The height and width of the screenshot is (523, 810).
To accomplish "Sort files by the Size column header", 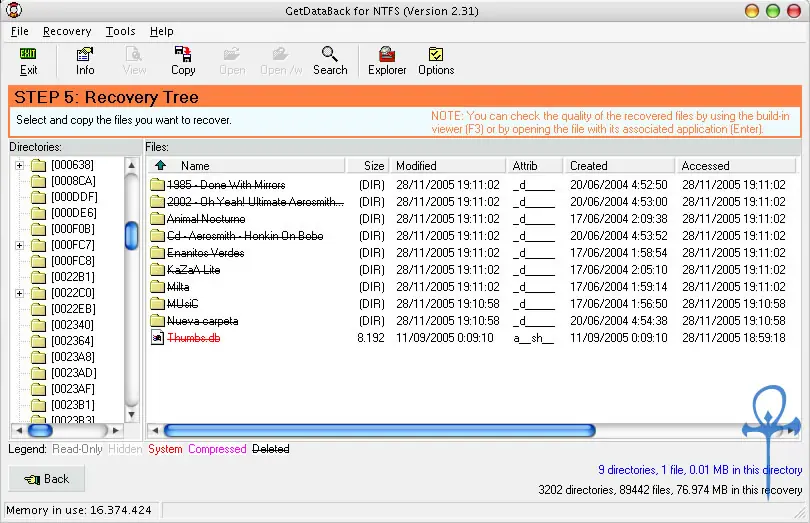I will pos(367,166).
